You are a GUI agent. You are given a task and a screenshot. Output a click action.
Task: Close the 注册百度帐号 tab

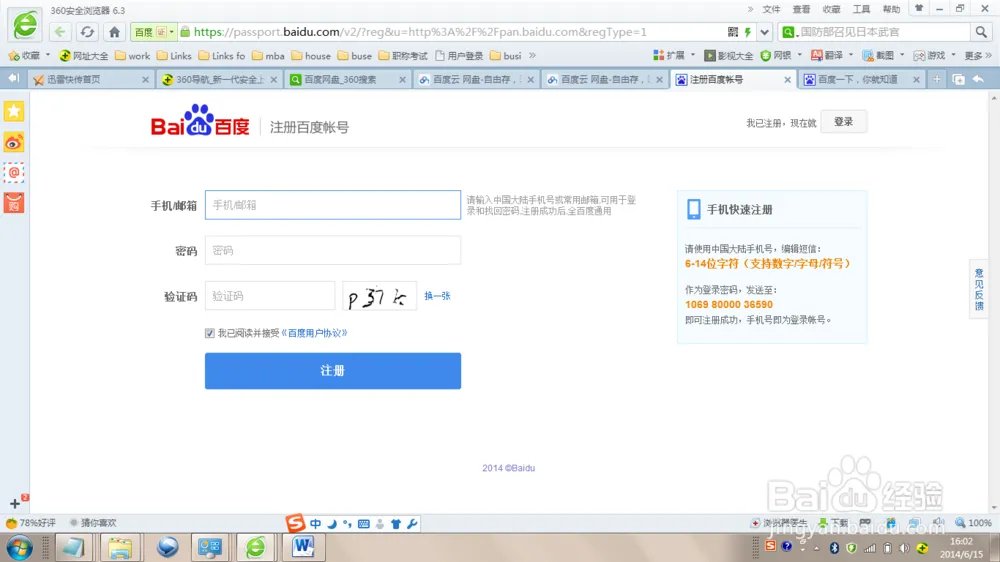click(x=788, y=80)
